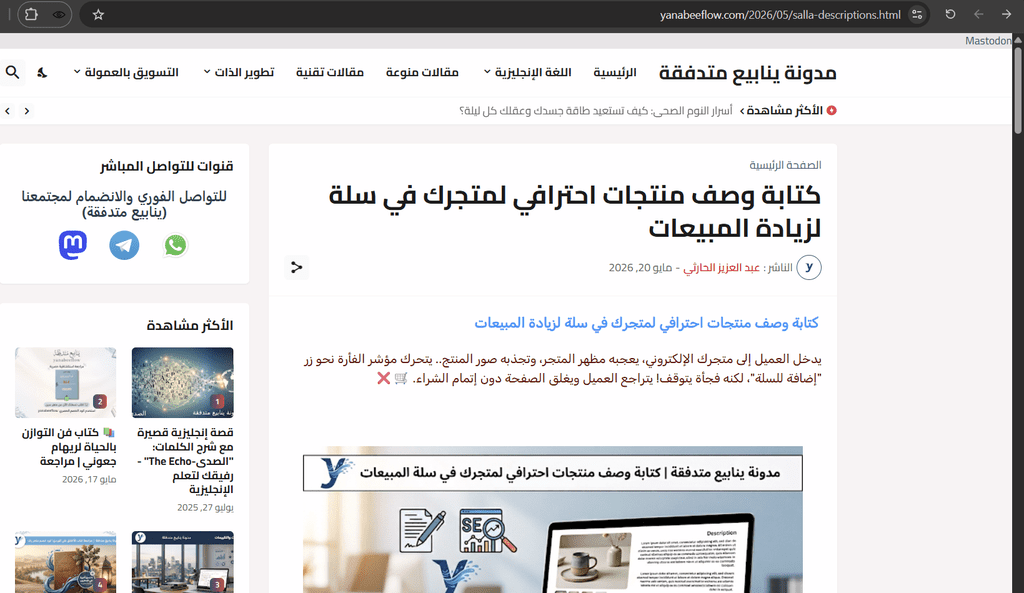The image size is (1024, 593).
Task: Open the first most-viewed post thumbnail
Action: tap(182, 382)
